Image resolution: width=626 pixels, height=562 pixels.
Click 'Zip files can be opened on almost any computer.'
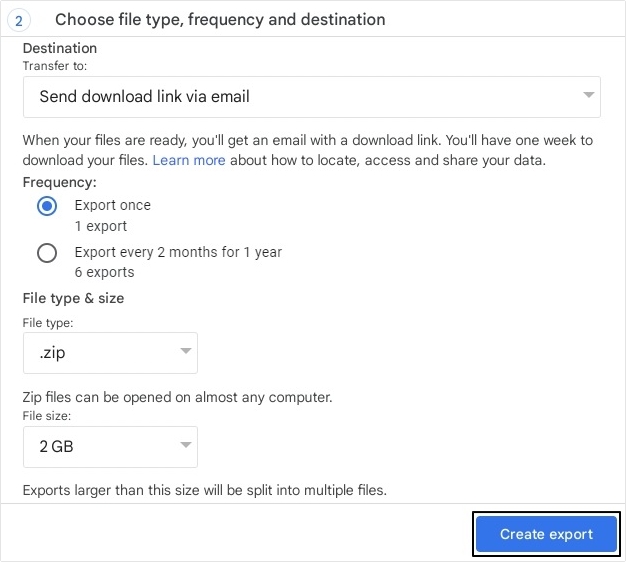pyautogui.click(x=177, y=397)
